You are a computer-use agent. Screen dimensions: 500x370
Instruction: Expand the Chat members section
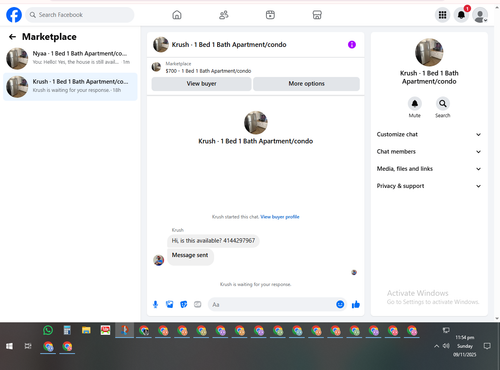[429, 152]
